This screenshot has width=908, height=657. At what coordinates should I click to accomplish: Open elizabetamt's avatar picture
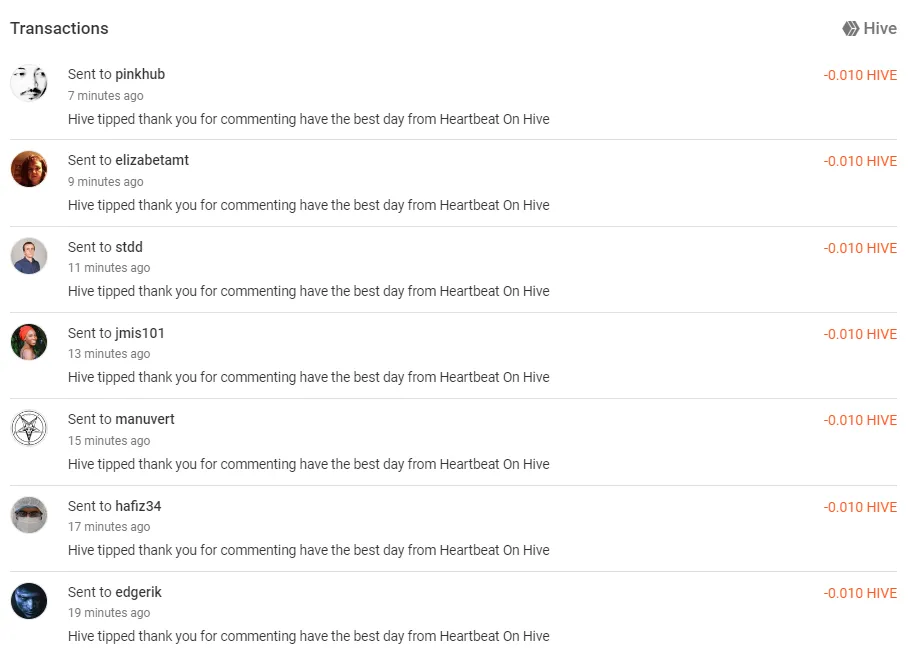pyautogui.click(x=29, y=169)
